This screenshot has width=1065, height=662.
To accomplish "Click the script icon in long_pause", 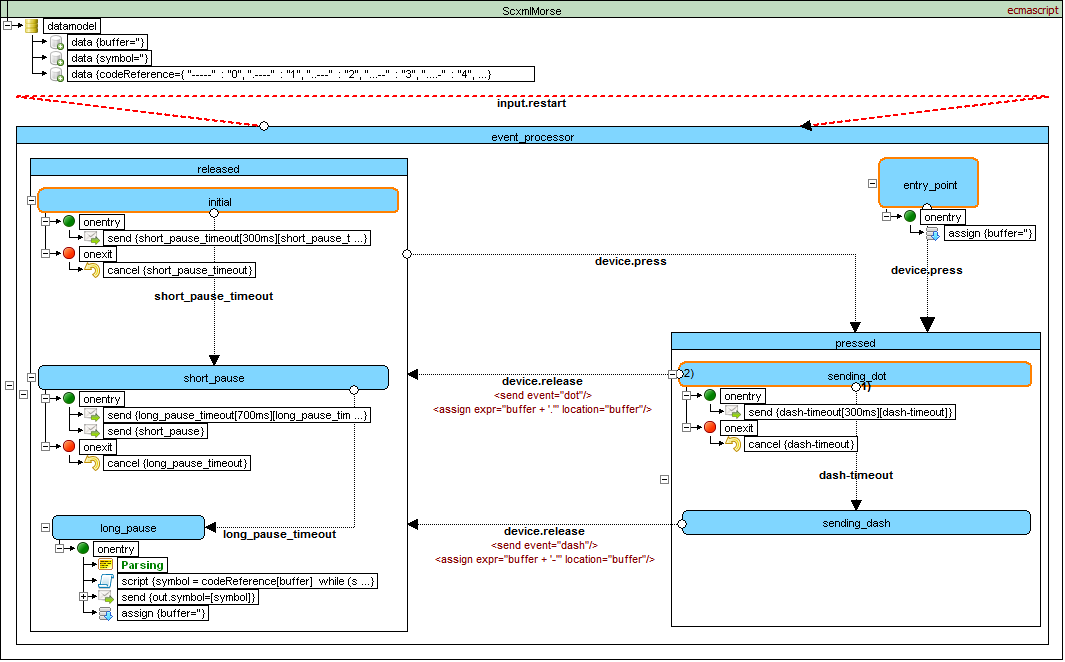I will pos(105,581).
